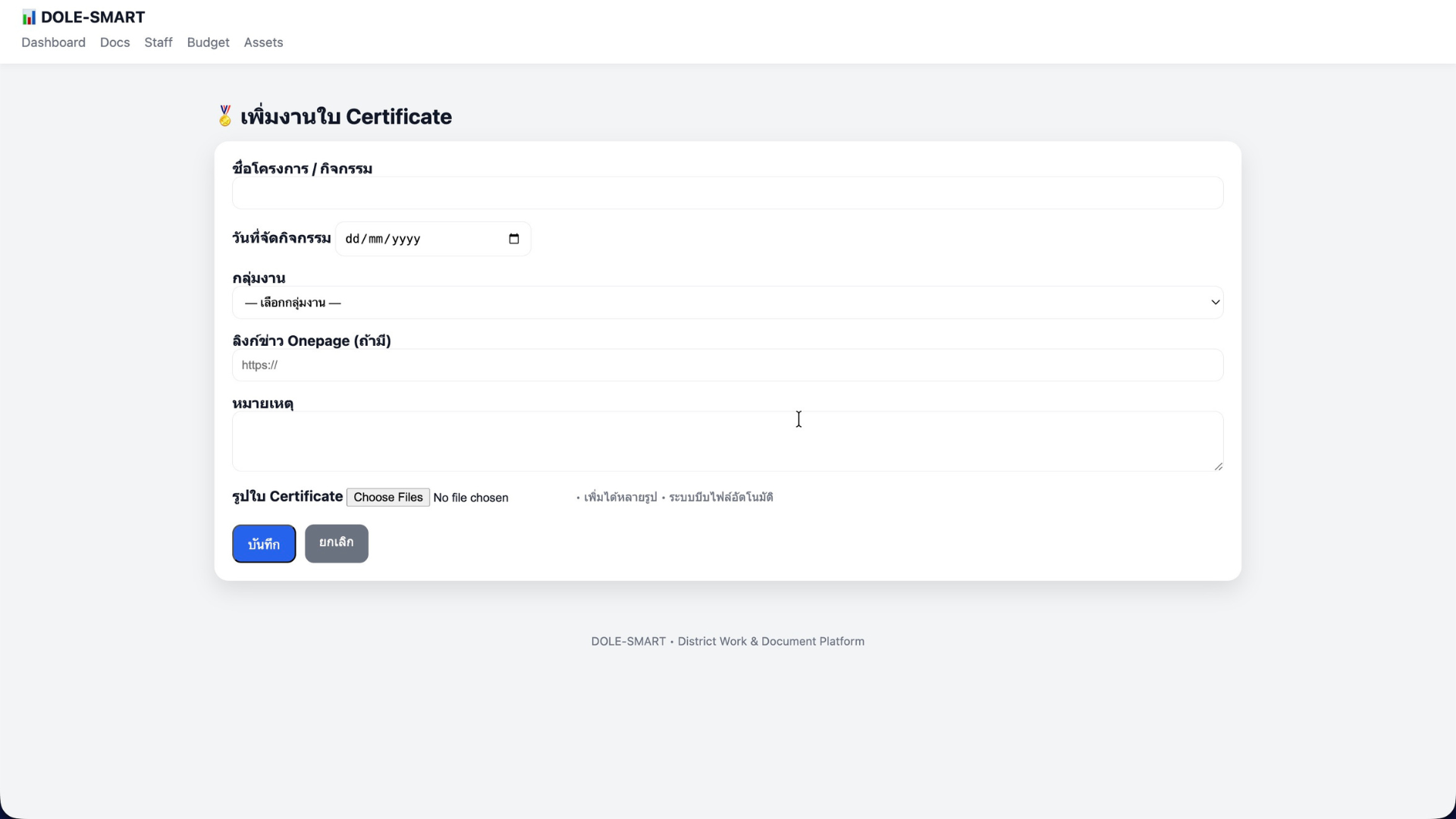1456x819 pixels.
Task: Click the medal icon beside Certificate heading
Action: (x=224, y=116)
